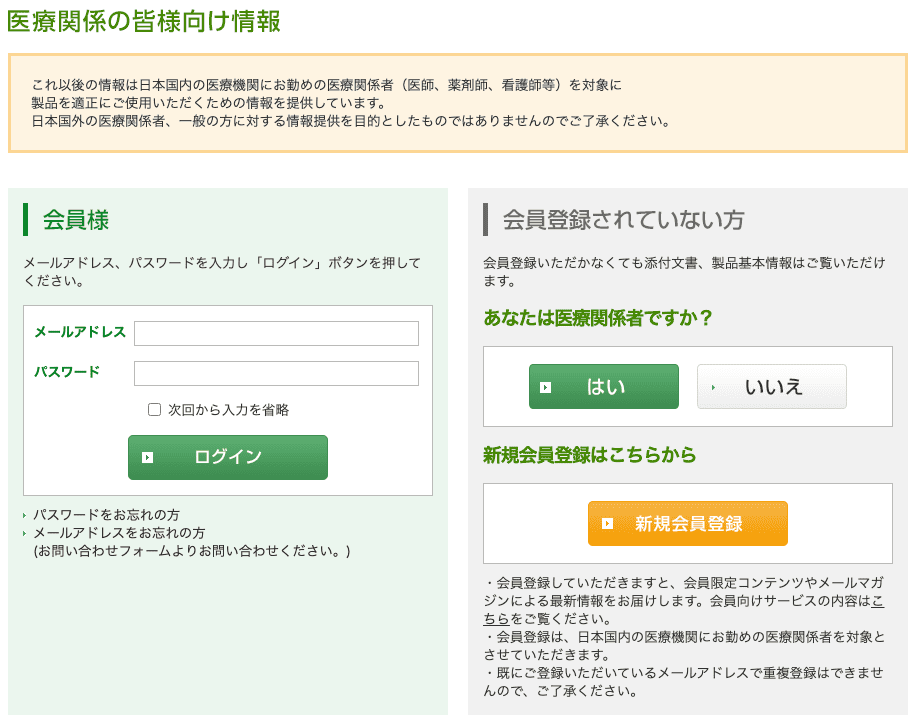Click the orange 新規会員登録 button

688,523
